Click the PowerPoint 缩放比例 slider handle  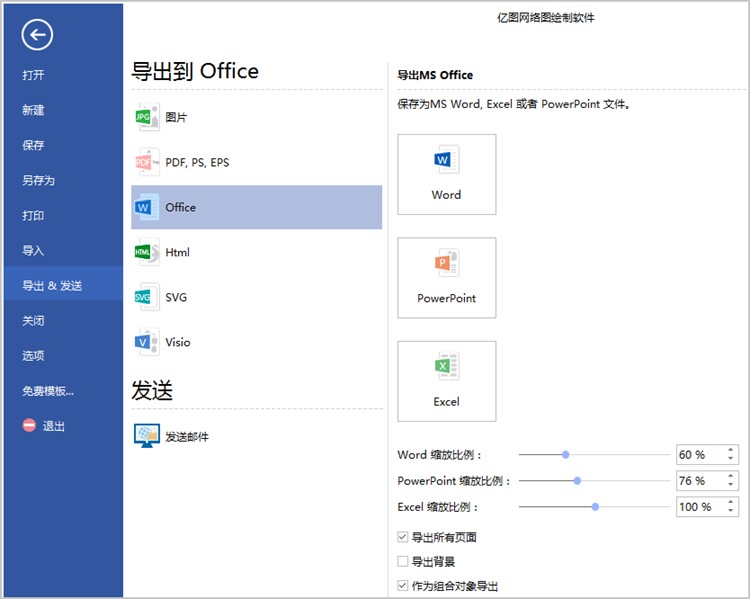[577, 480]
